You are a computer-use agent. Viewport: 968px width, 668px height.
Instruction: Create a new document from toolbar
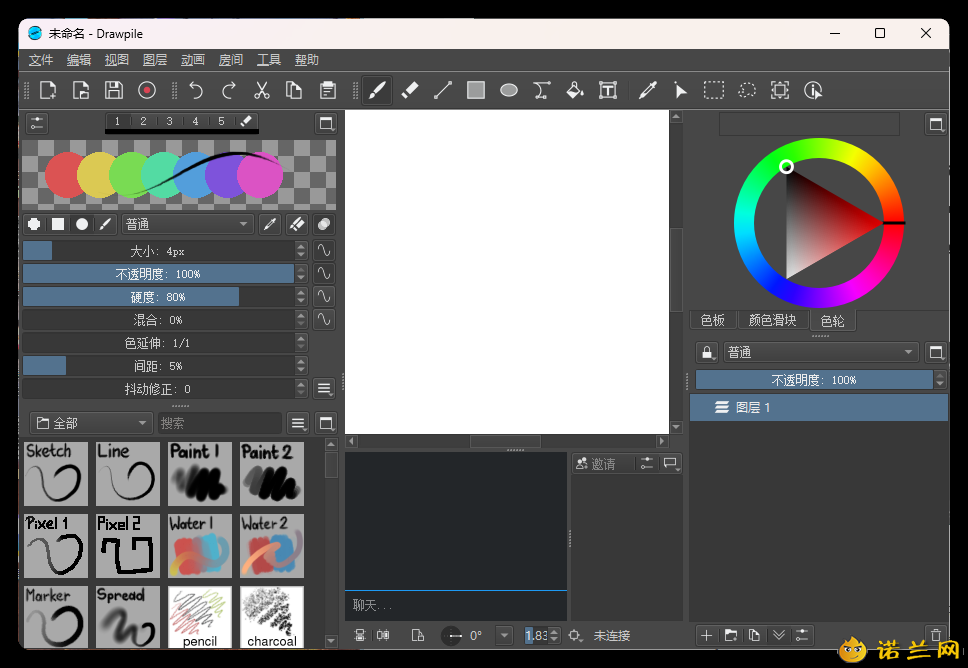[48, 90]
